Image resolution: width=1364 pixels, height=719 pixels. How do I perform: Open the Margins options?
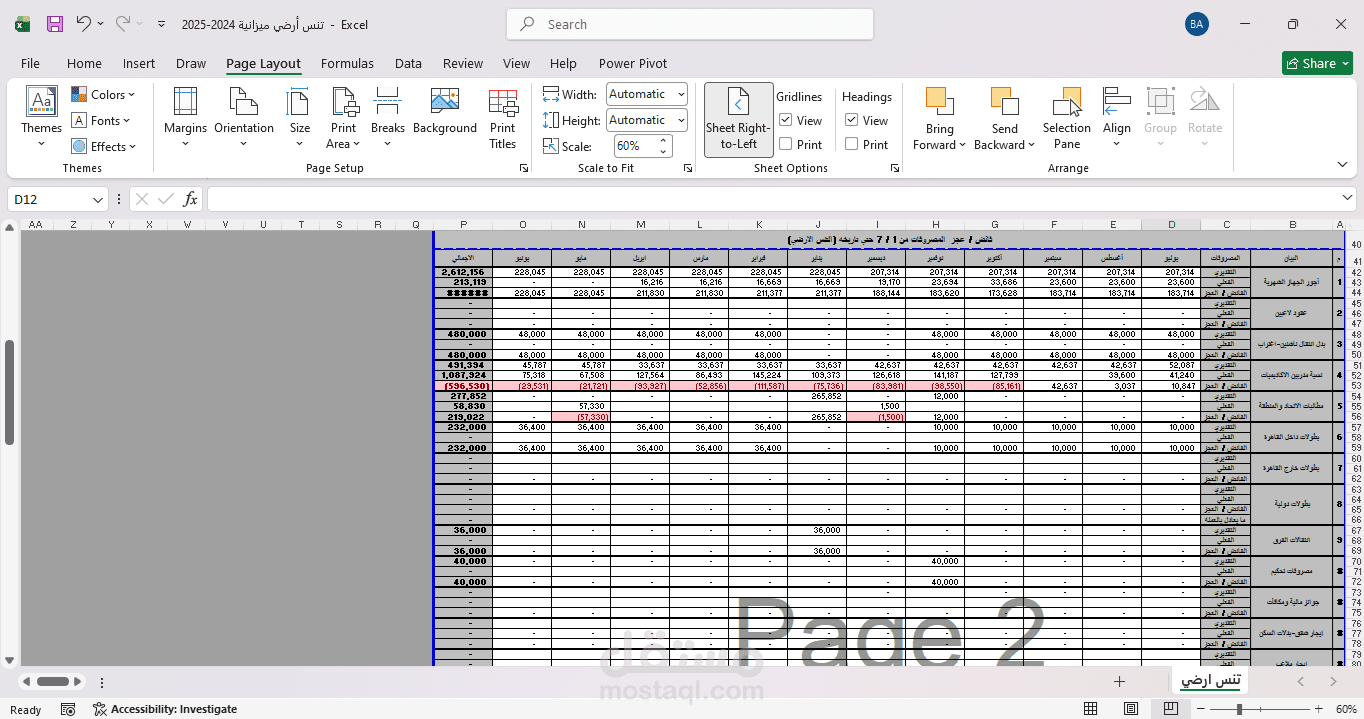coord(185,118)
